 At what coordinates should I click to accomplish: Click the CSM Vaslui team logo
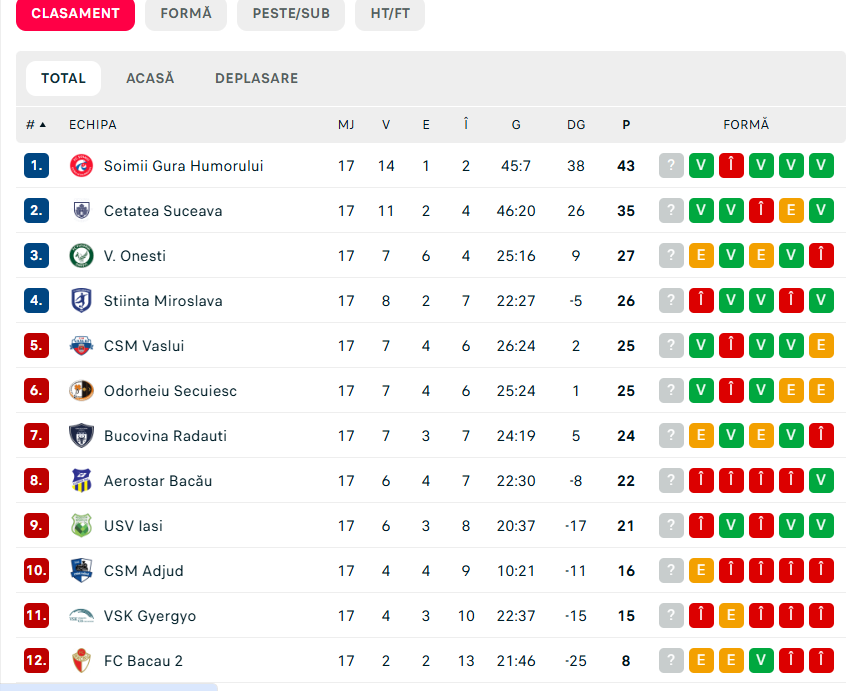tap(81, 346)
